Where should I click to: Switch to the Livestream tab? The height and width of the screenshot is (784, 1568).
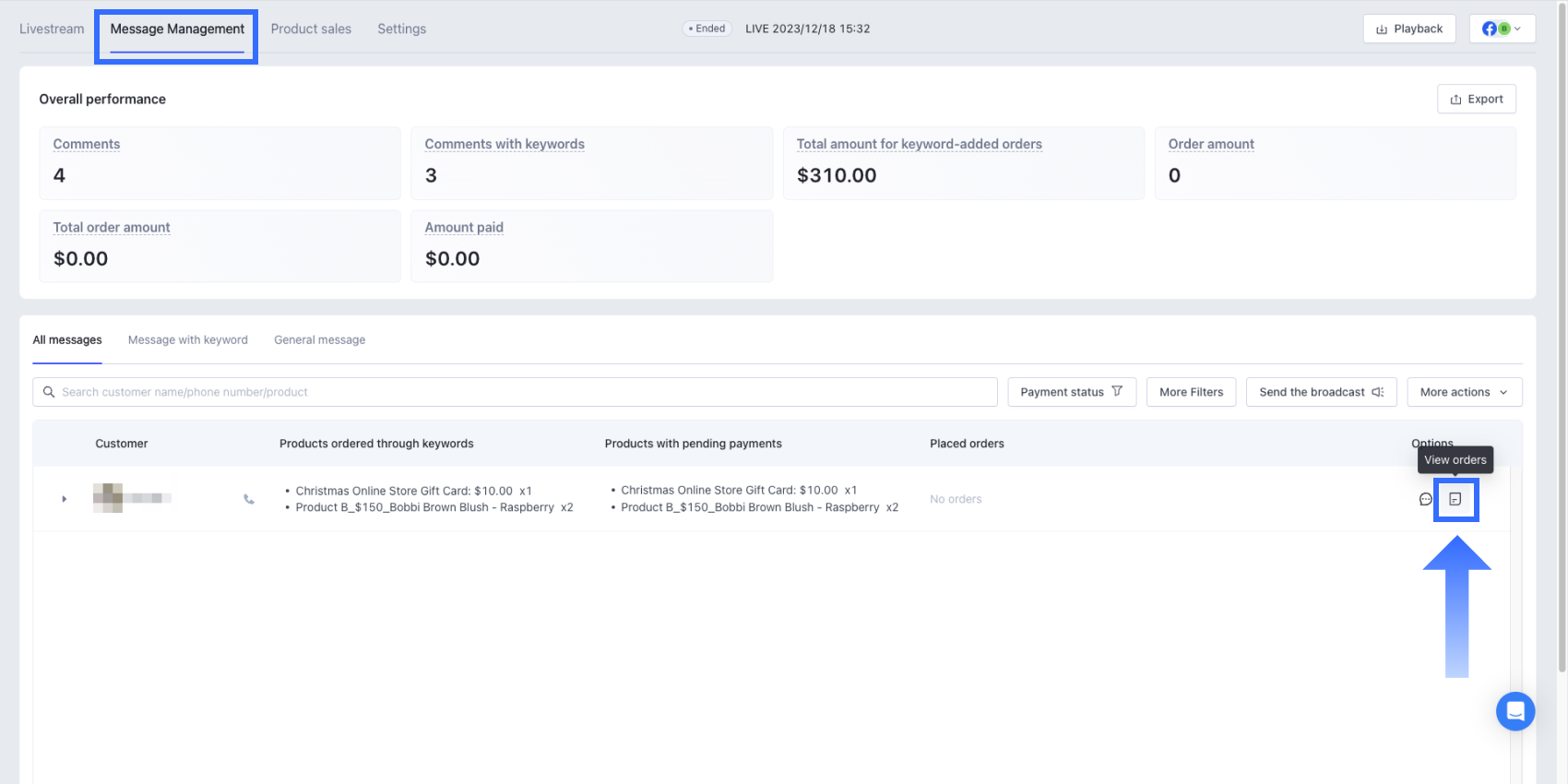pos(52,29)
